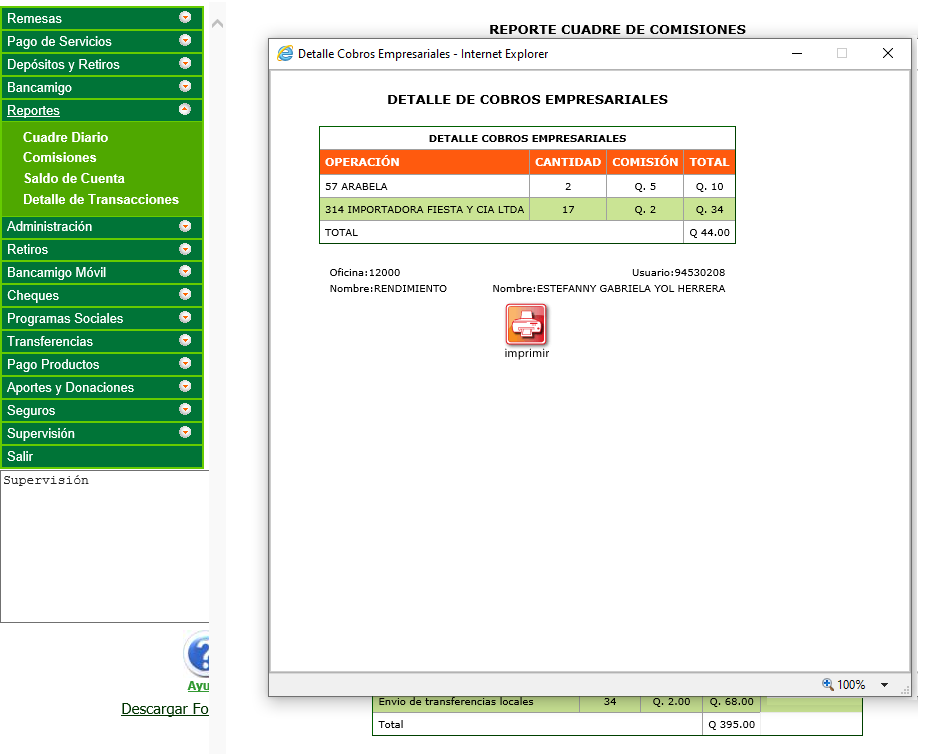Expand the Pago de Servicios arrow icon
The width and height of the screenshot is (943, 754).
tap(185, 41)
